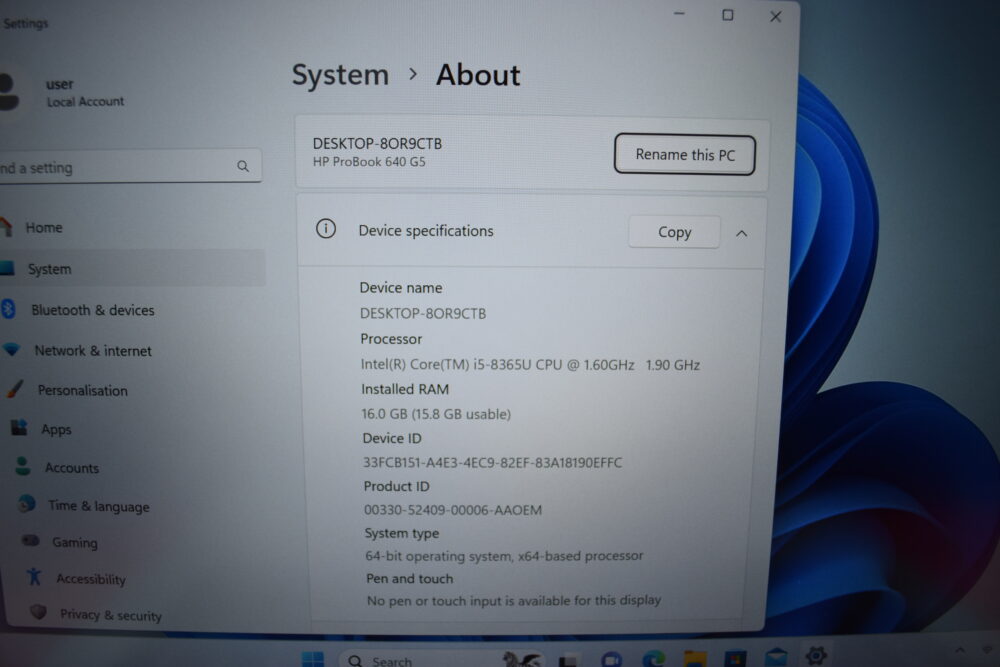
Task: Open the Home page in Settings sidebar
Action: point(43,228)
